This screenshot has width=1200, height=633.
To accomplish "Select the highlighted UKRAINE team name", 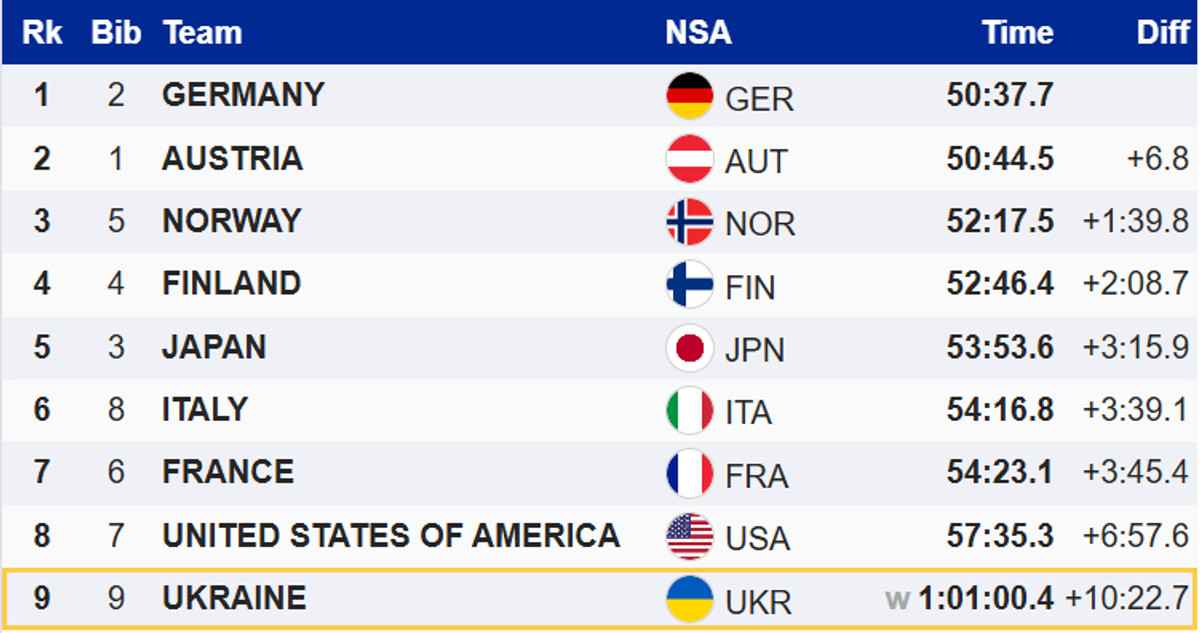I will (234, 598).
